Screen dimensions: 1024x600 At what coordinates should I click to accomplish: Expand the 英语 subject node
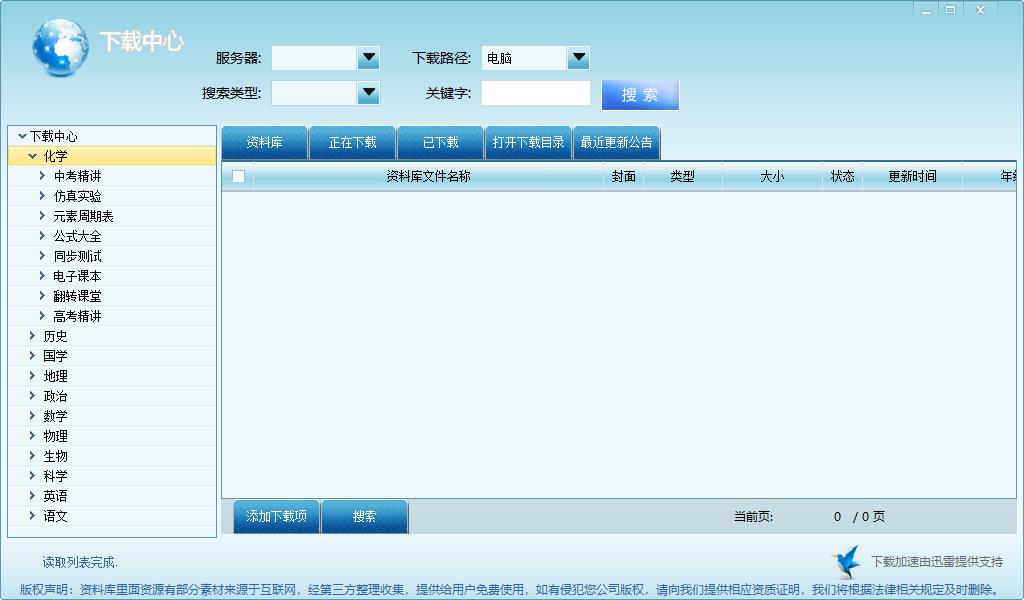(x=32, y=496)
